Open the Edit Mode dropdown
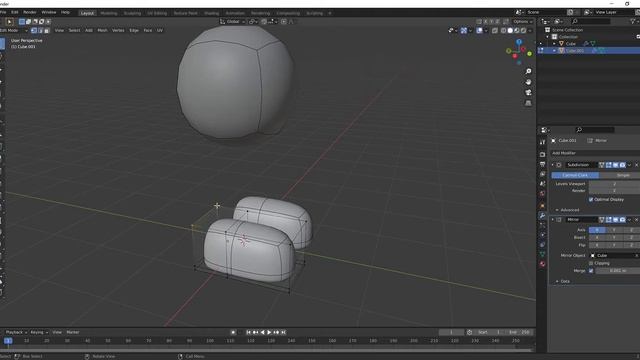The width and height of the screenshot is (640, 360). coord(13,30)
